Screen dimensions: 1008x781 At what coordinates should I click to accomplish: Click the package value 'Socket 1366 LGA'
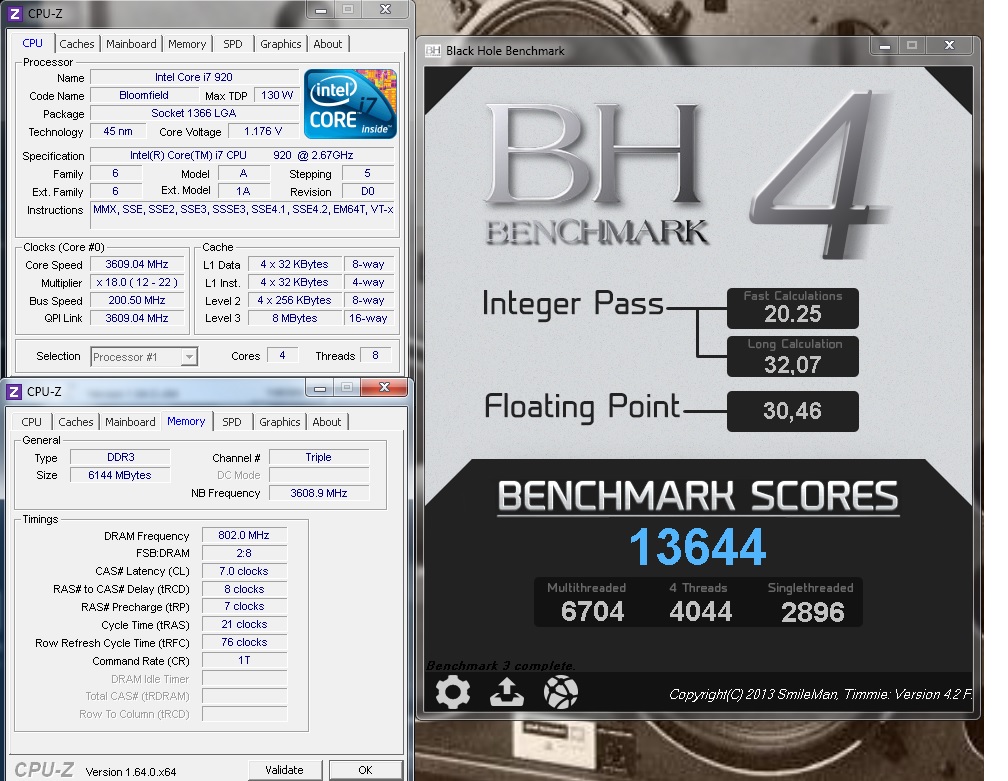pos(194,113)
